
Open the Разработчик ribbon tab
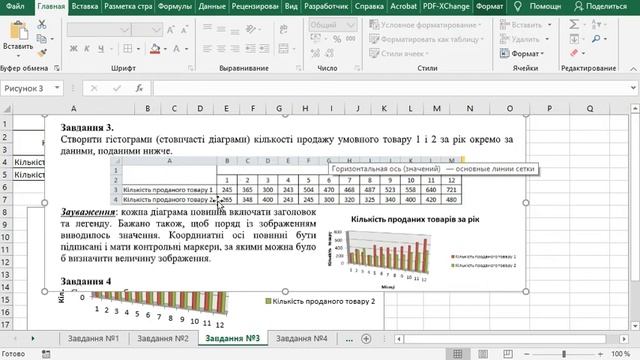pyautogui.click(x=326, y=7)
